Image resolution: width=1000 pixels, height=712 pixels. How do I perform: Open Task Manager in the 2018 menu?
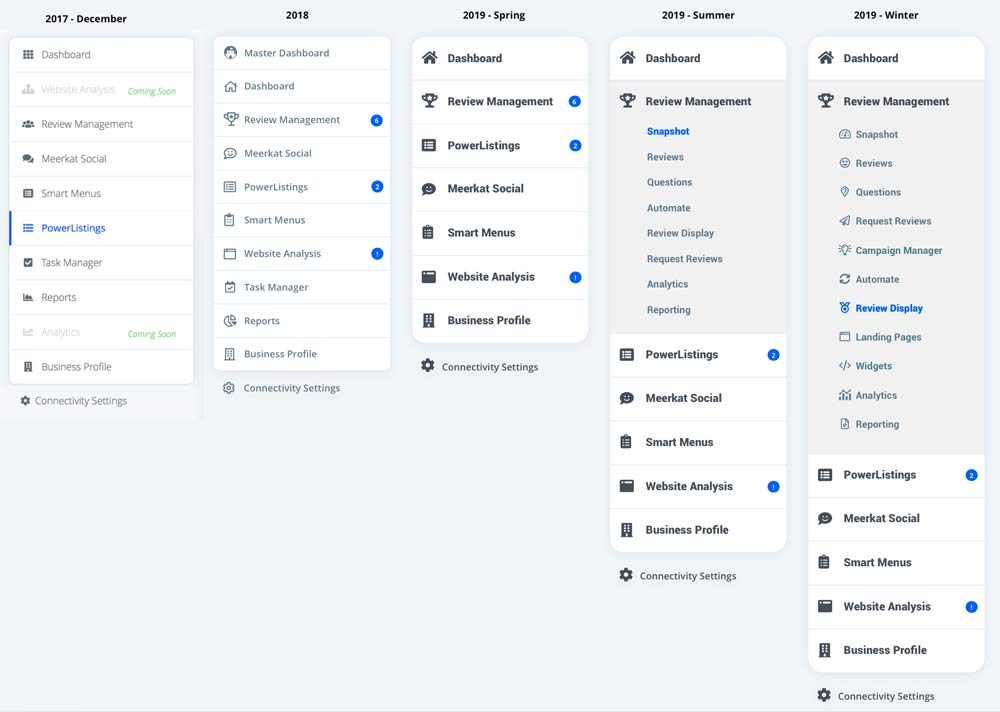click(x=302, y=287)
